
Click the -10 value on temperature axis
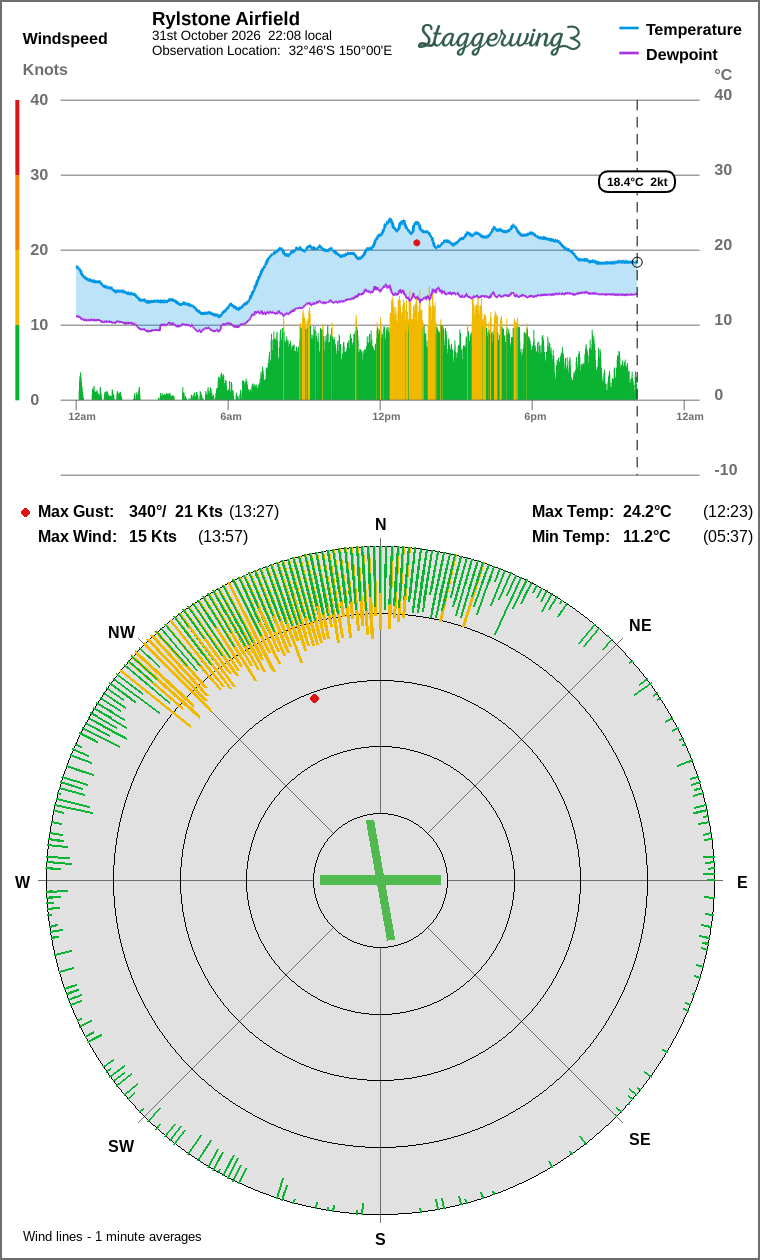[x=725, y=470]
